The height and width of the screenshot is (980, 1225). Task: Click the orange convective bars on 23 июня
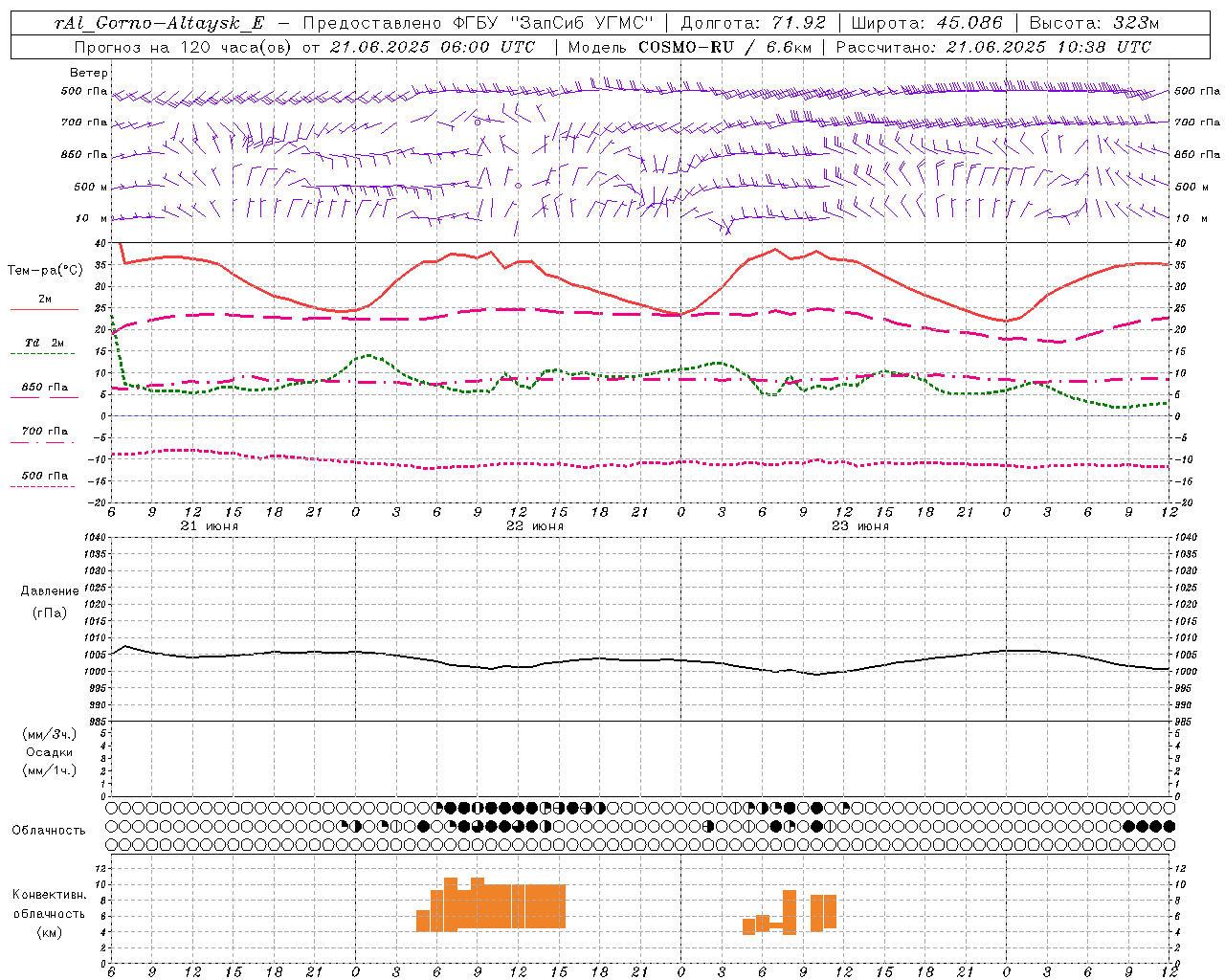790,914
